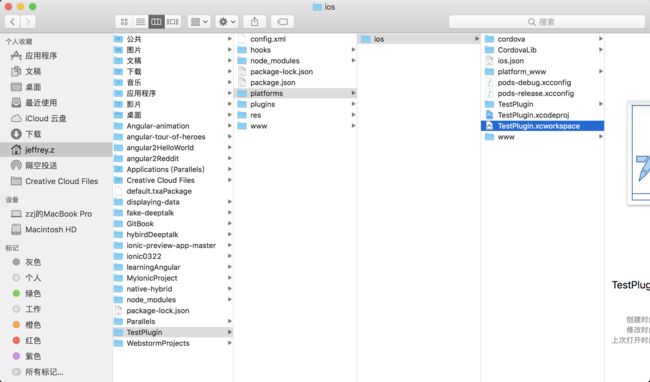Select the 音乐 folder

(173, 82)
